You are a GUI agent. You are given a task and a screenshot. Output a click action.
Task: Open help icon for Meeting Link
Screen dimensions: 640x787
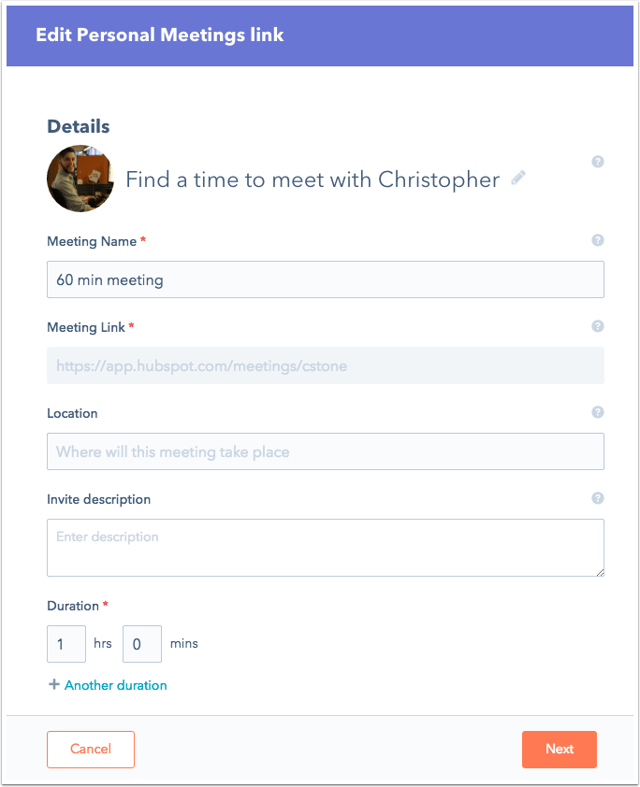(x=597, y=326)
